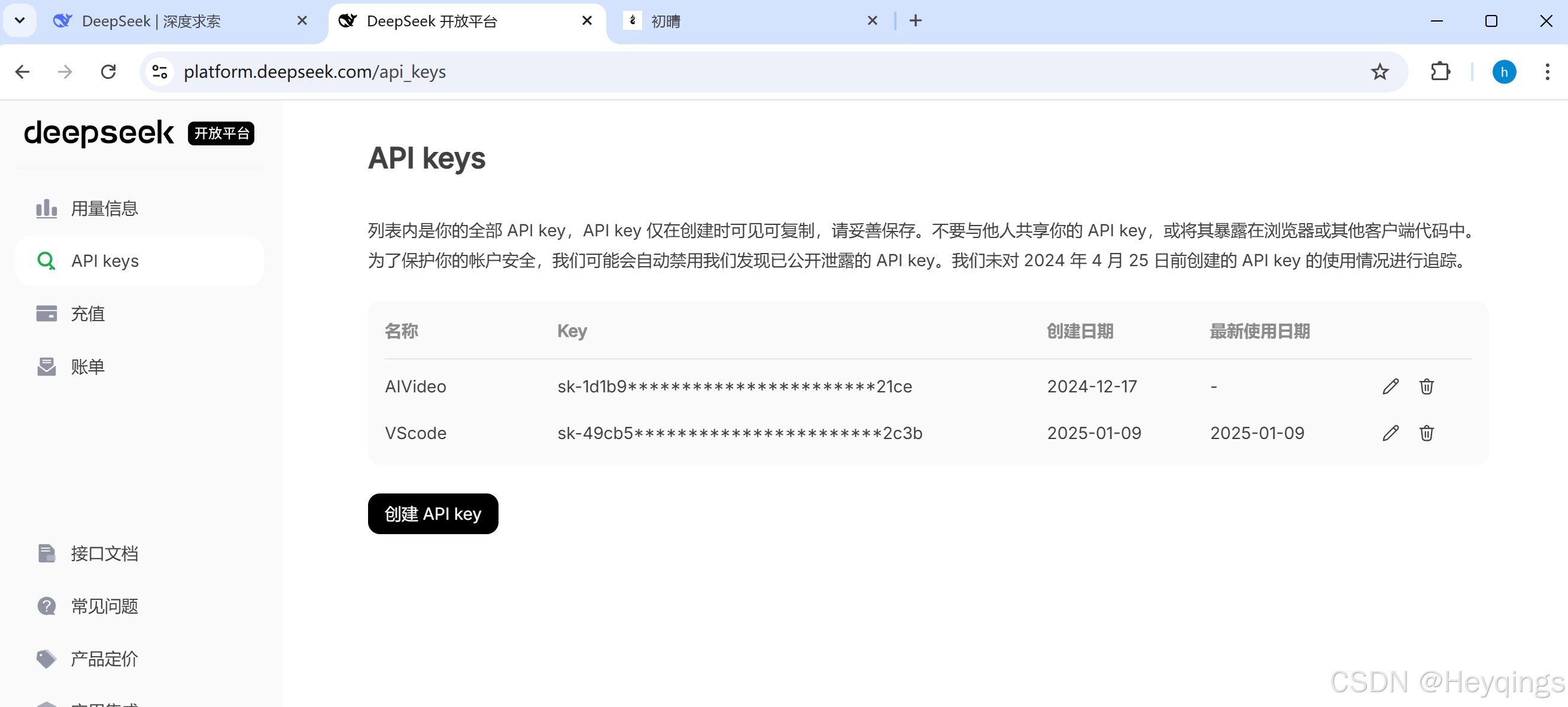
Task: Select key text sk-49cb5…2c3b
Action: click(x=740, y=433)
